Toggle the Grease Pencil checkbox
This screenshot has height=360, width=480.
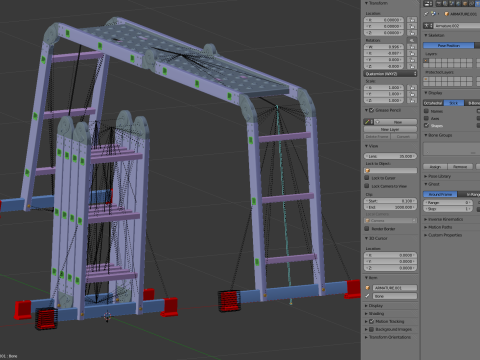click(x=372, y=110)
